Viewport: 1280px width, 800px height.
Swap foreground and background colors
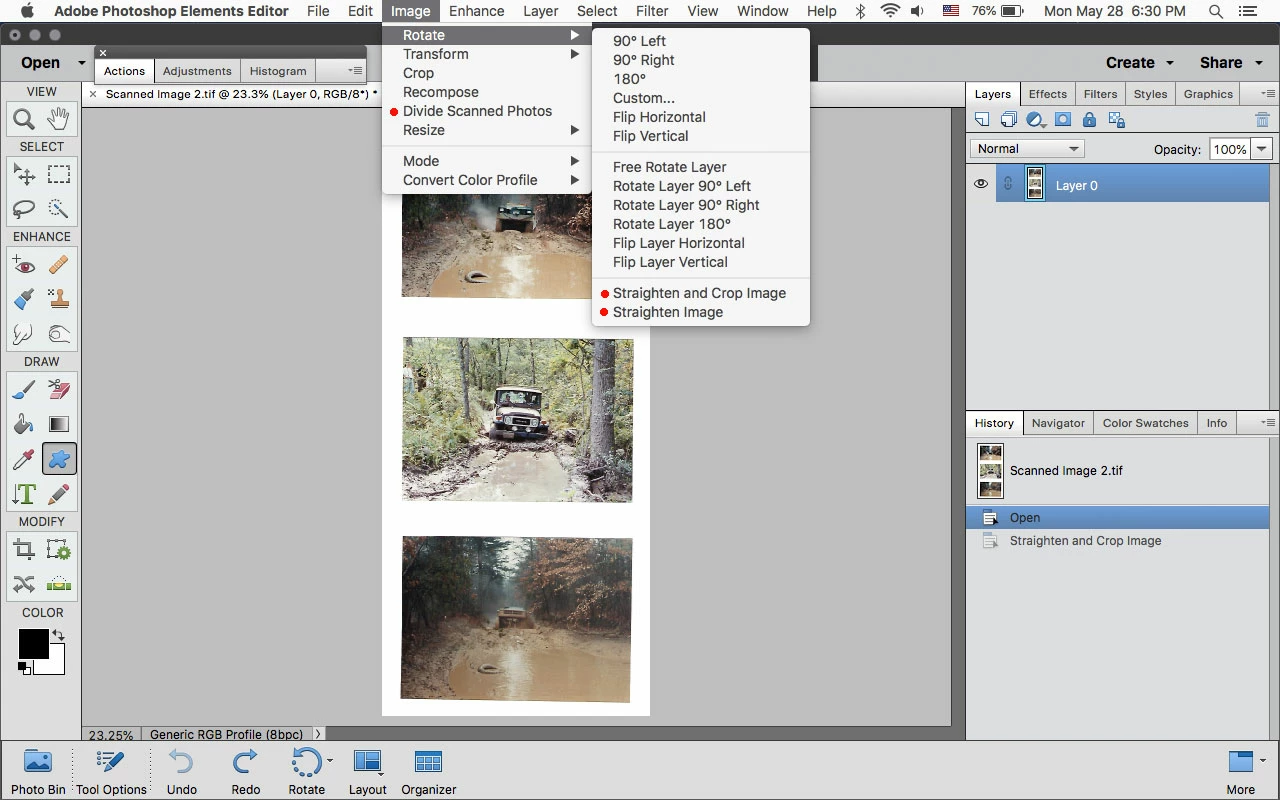[x=59, y=635]
